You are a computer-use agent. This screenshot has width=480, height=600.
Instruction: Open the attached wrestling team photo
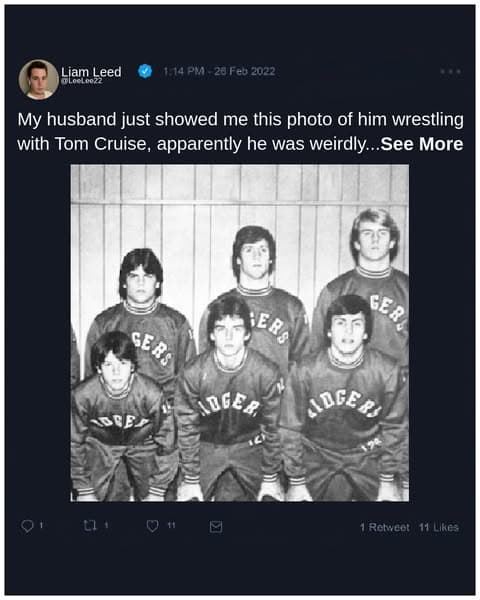(240, 333)
